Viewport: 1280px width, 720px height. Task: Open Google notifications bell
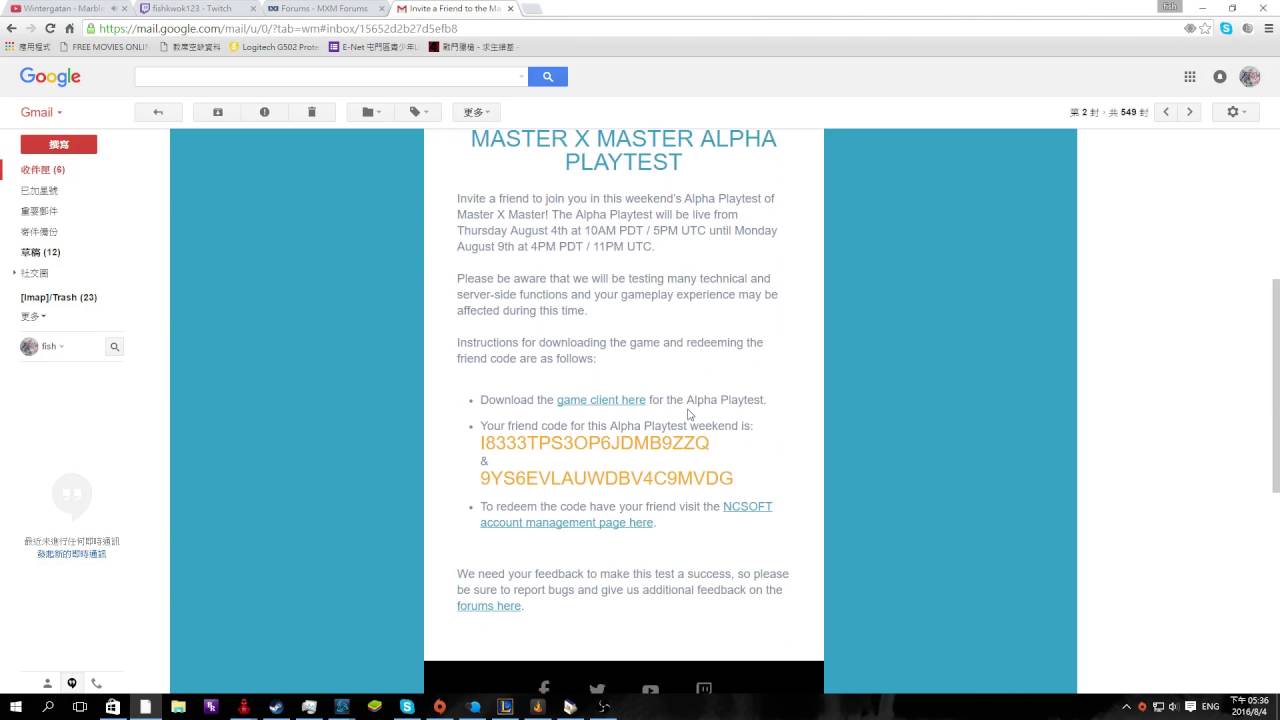point(1220,77)
